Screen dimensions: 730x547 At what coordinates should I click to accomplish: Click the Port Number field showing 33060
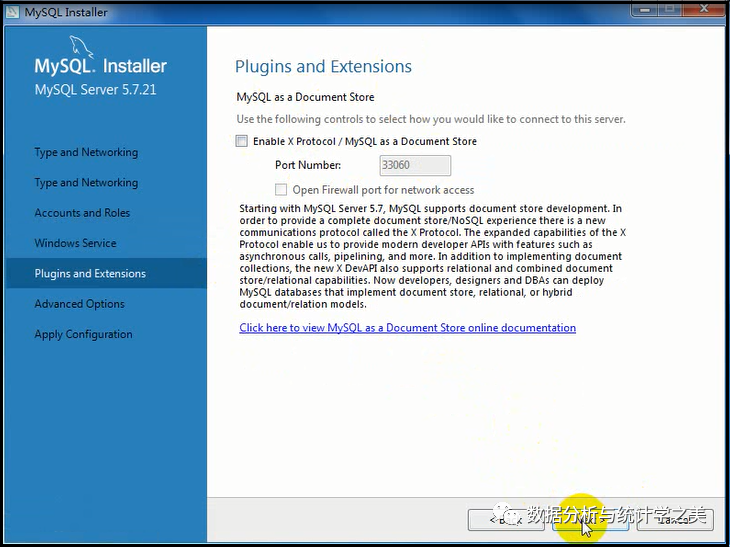click(x=415, y=165)
